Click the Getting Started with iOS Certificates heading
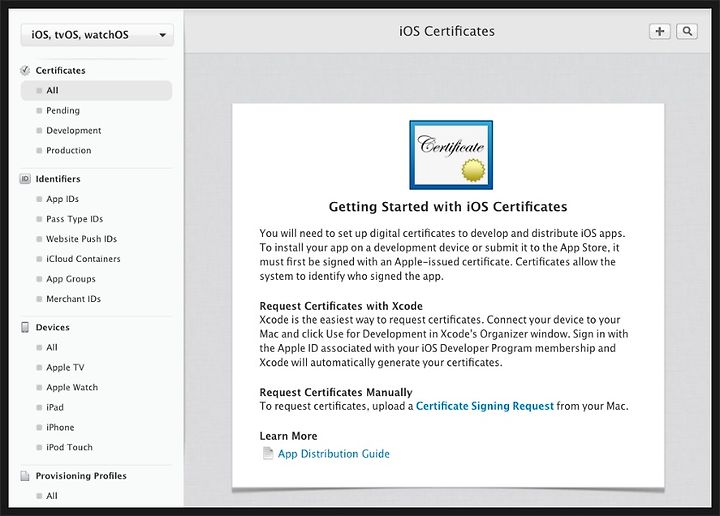 (x=448, y=207)
